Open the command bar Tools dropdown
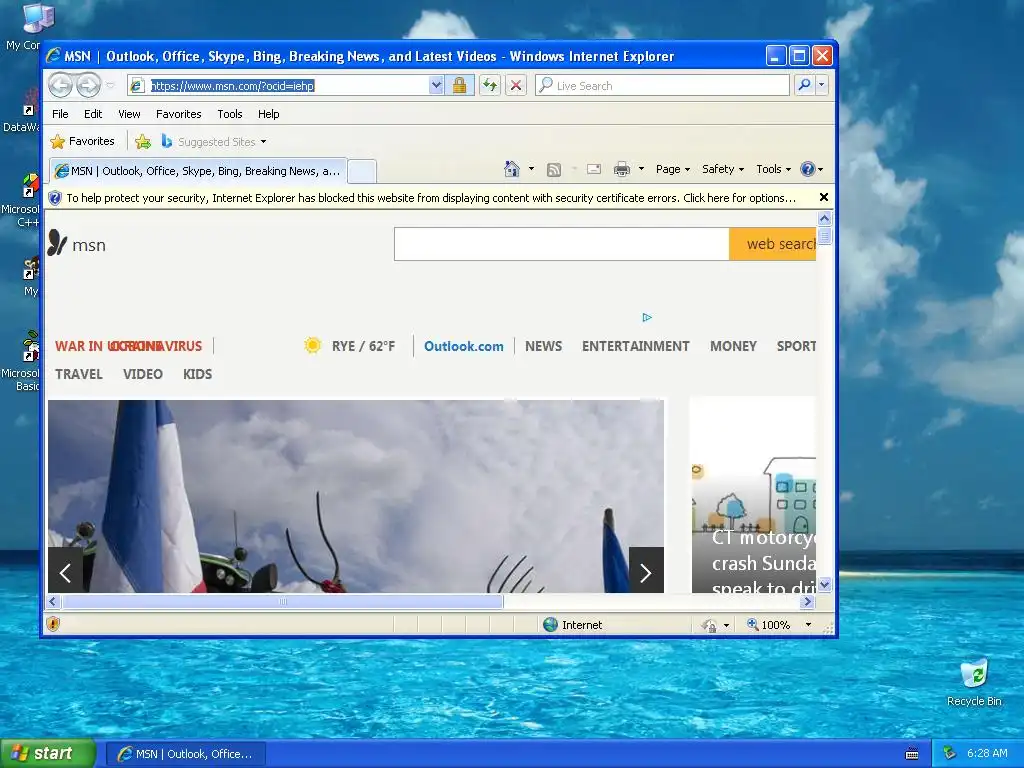 tap(773, 169)
